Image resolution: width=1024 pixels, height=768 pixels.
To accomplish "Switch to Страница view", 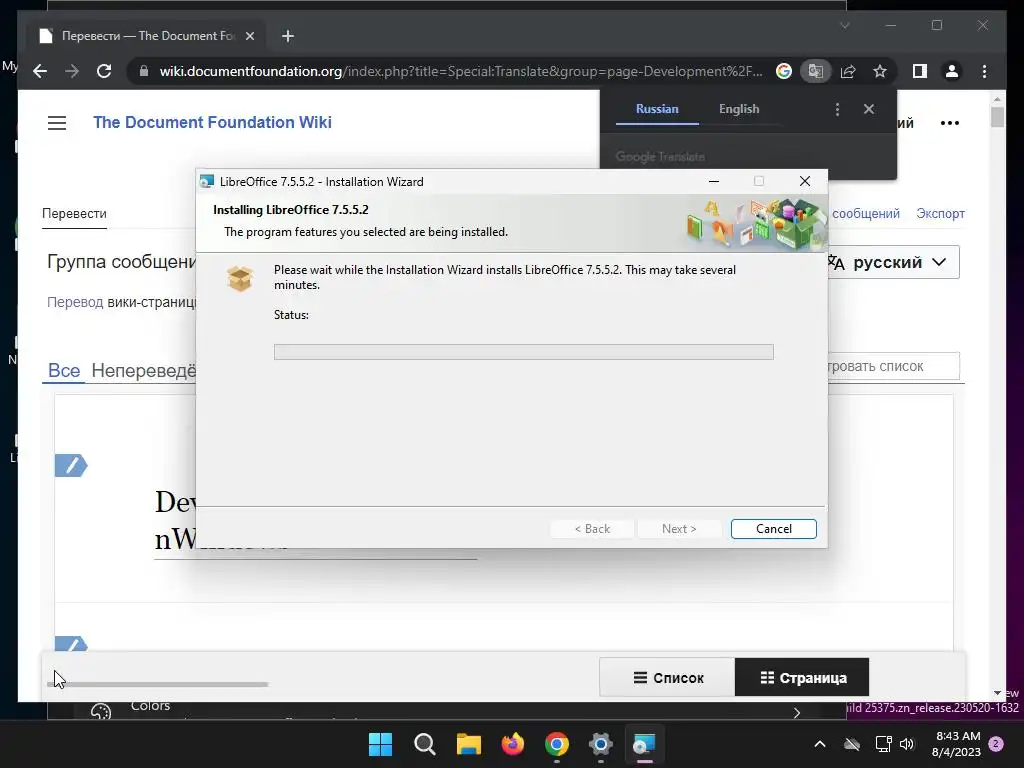I will 802,677.
